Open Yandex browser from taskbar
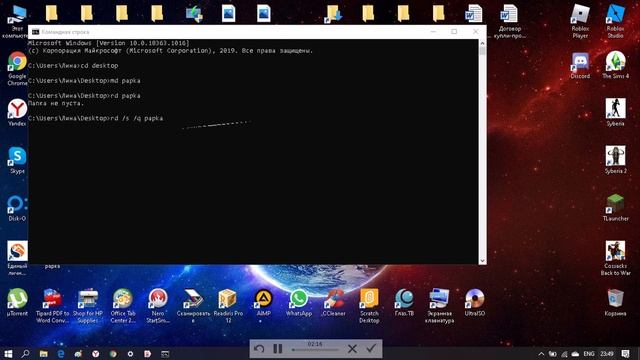This screenshot has height=360, width=640. click(x=96, y=353)
